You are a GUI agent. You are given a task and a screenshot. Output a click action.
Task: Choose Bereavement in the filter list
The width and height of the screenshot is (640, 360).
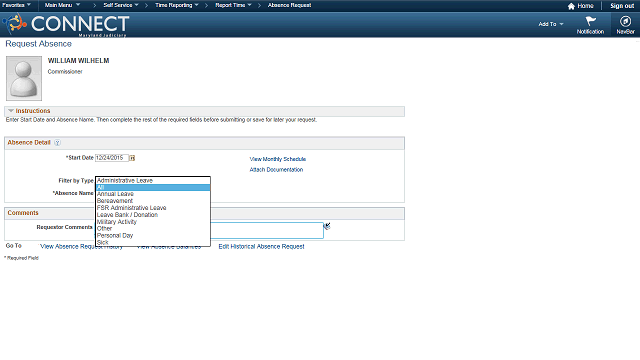tap(115, 201)
